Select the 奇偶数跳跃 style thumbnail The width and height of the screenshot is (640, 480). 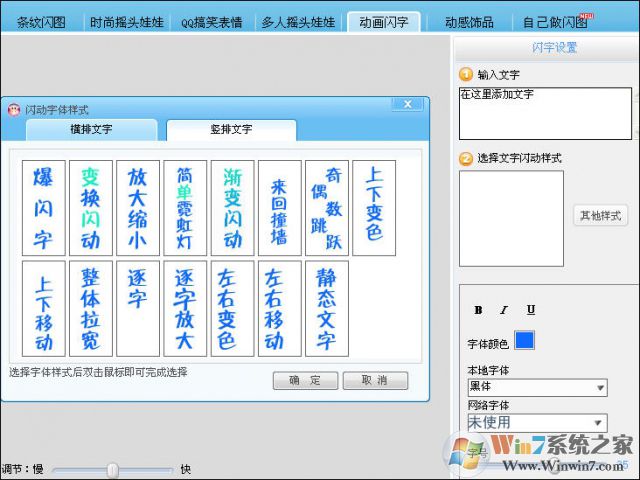327,208
